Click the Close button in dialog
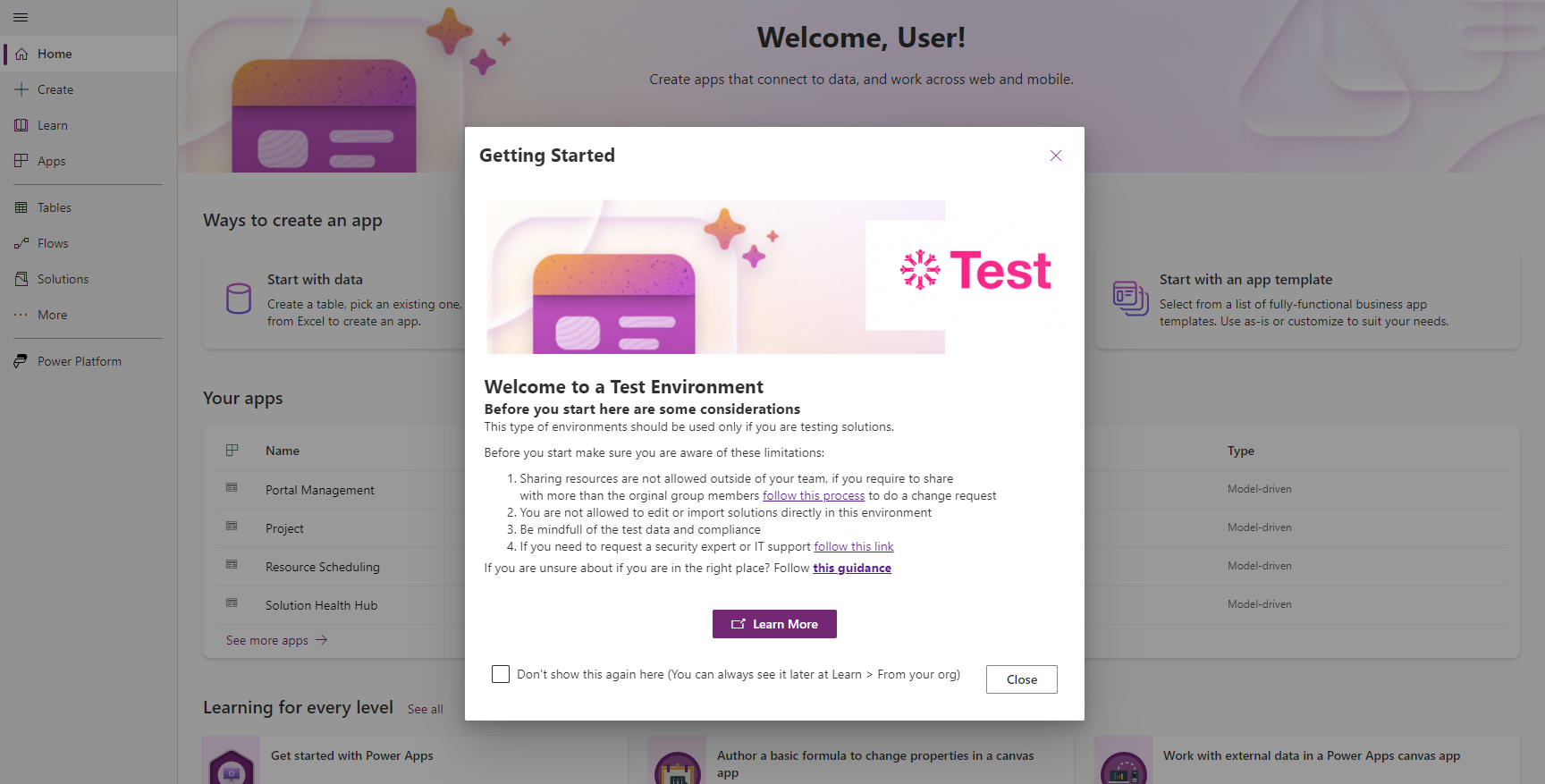1545x784 pixels. 1022,679
